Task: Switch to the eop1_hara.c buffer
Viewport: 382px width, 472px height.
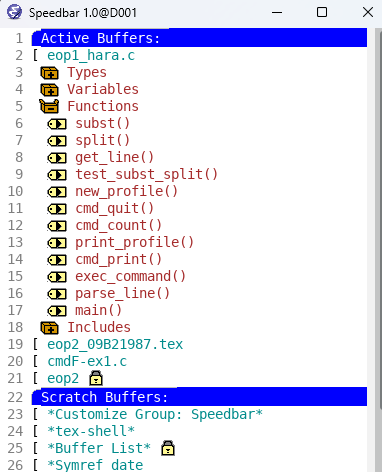Action: point(91,55)
